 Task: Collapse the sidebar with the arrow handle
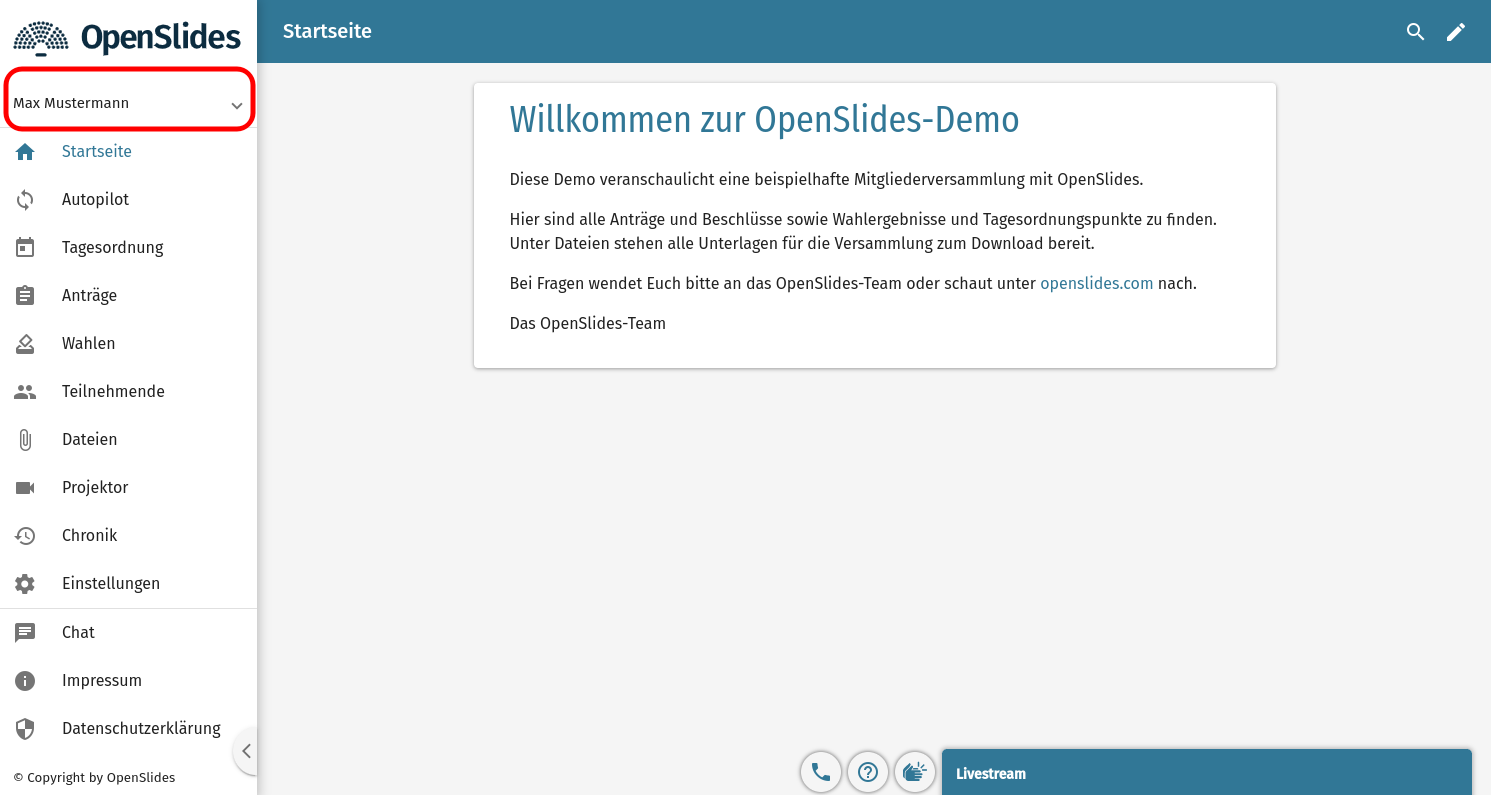tap(246, 751)
